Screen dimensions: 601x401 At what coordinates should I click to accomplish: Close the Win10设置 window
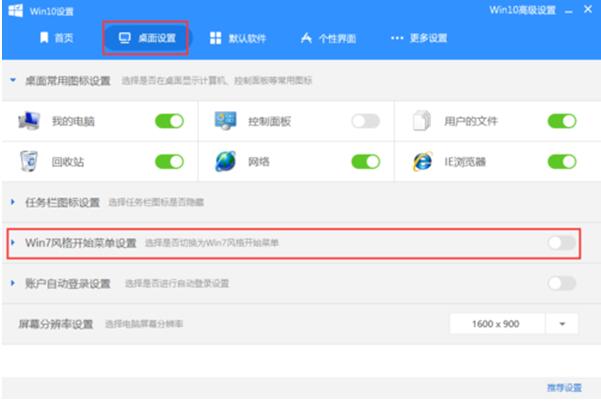click(x=588, y=9)
